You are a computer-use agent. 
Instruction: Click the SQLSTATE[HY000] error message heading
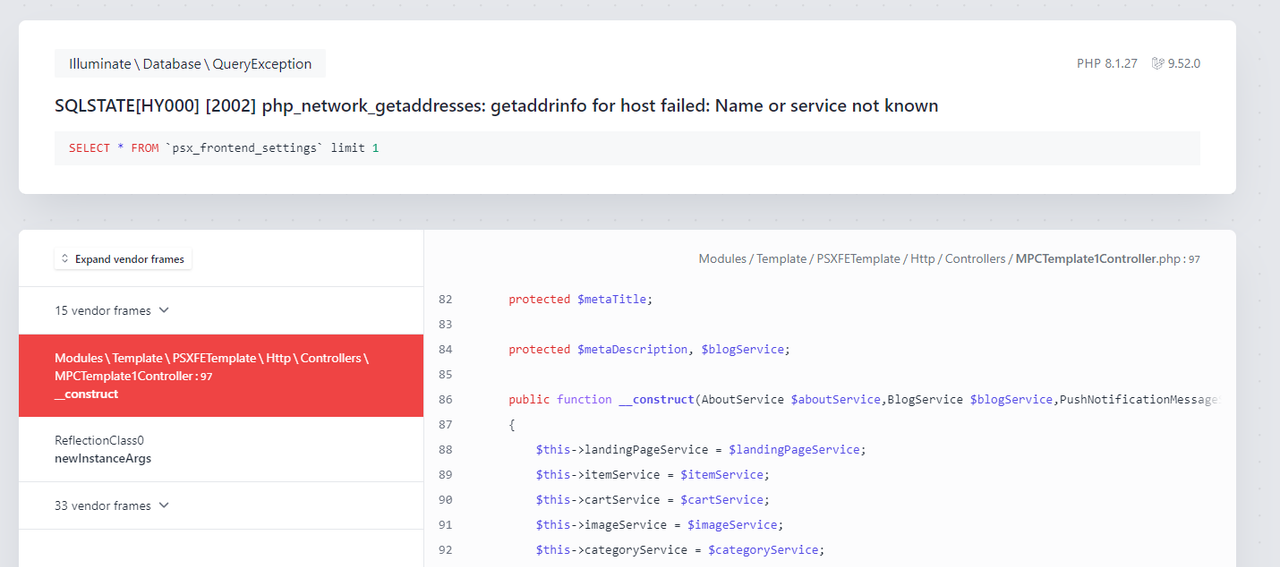coord(496,106)
